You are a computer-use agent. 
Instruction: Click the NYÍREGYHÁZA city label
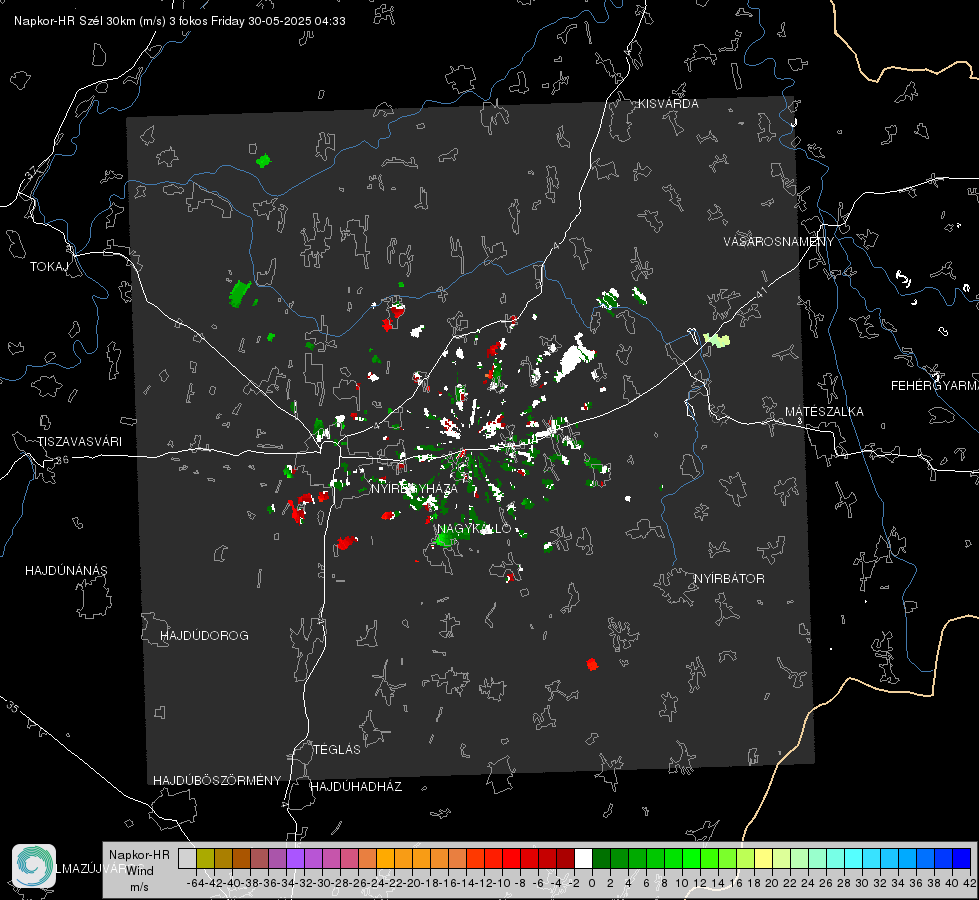[414, 488]
